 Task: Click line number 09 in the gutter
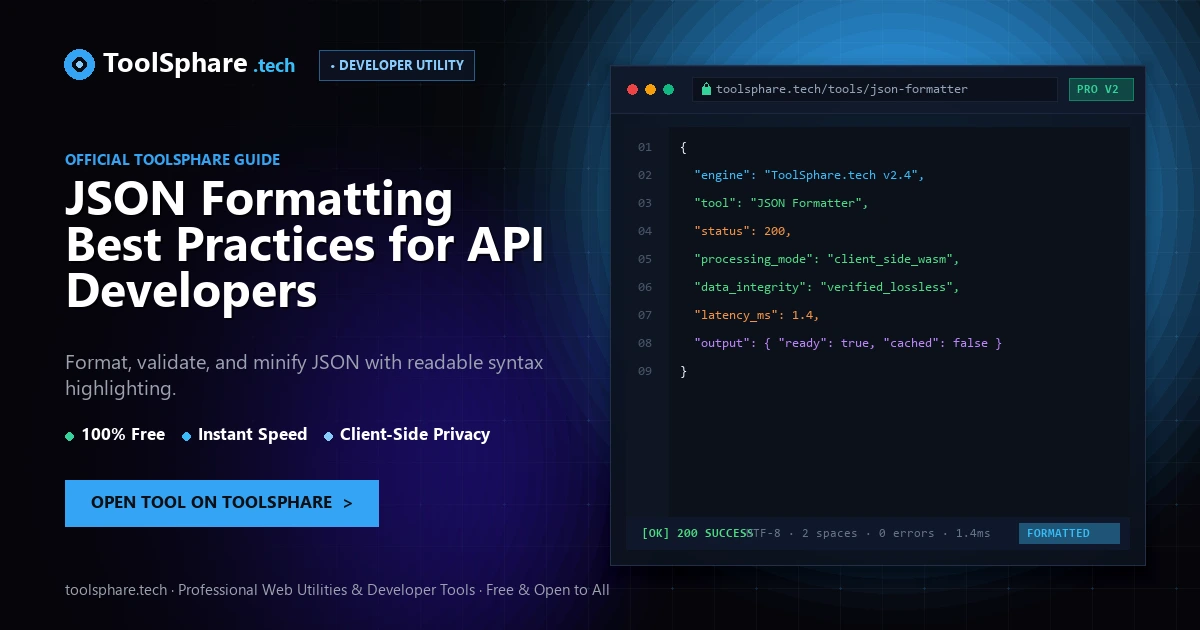(645, 371)
